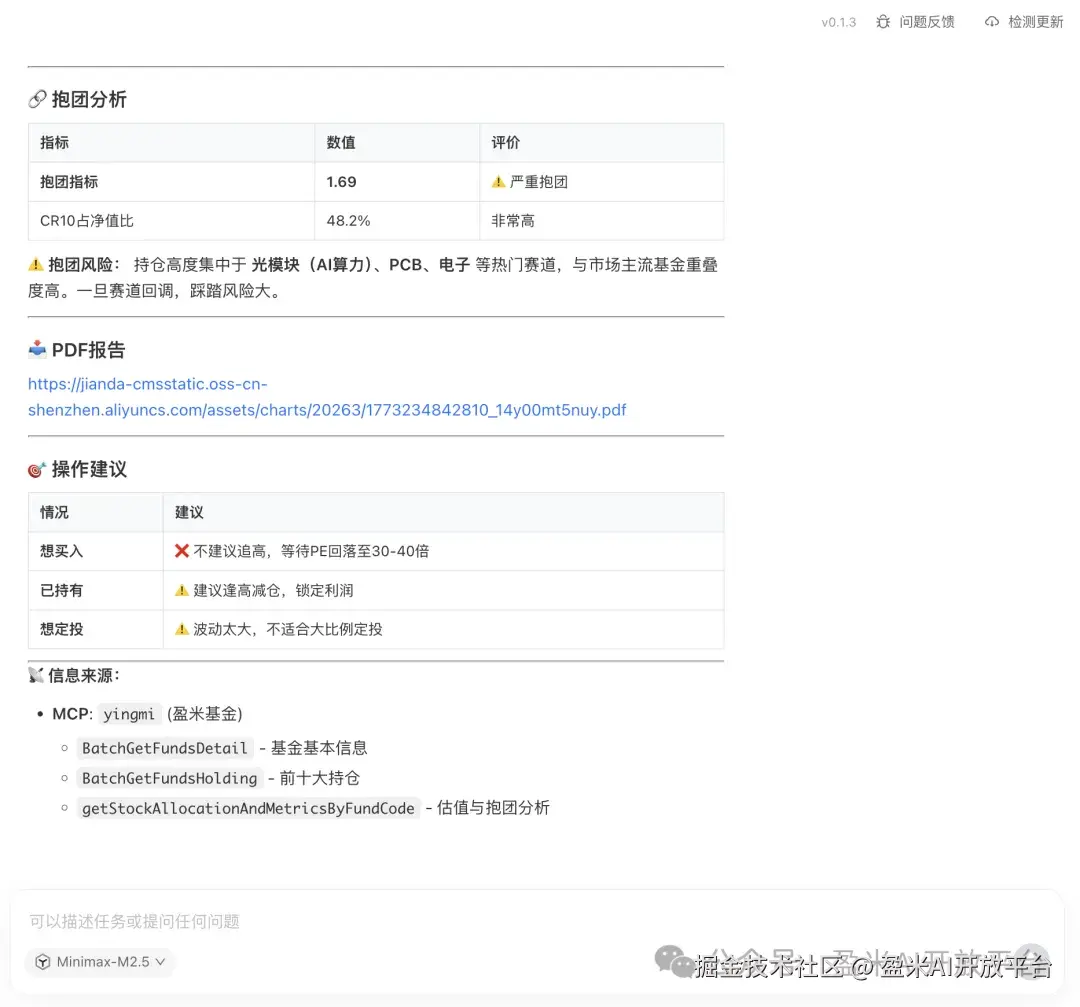
Task: Click the BatchGetFundsHolding code tag
Action: pyautogui.click(x=169, y=778)
